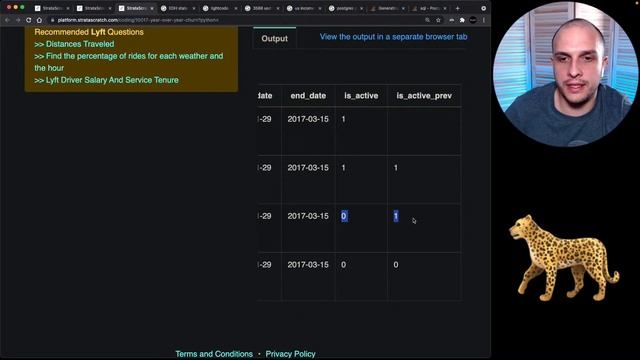Open 'Find the percentage of rides for each weather' question

(129, 62)
